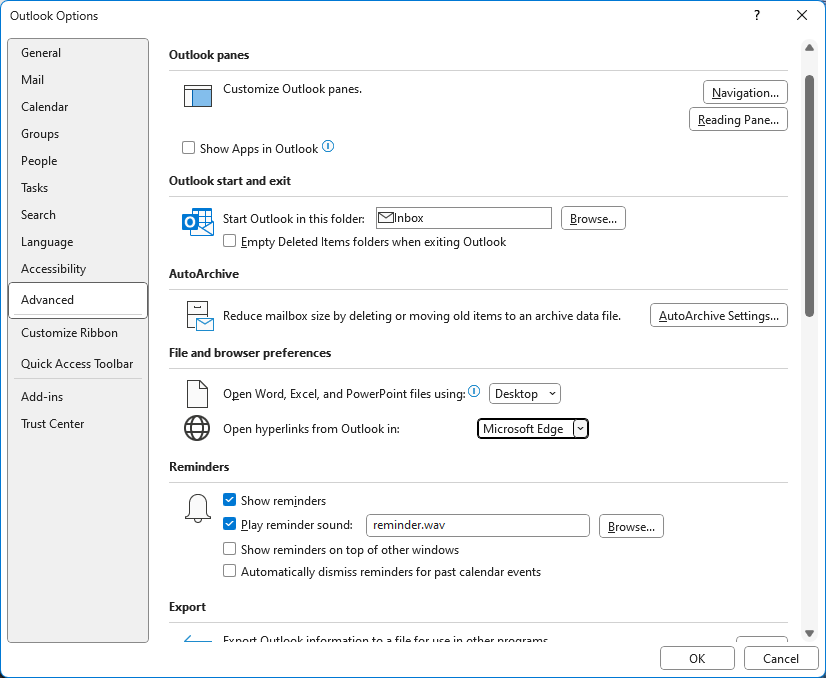This screenshot has width=826, height=678.
Task: Open Customize Ribbon settings
Action: tap(78, 333)
